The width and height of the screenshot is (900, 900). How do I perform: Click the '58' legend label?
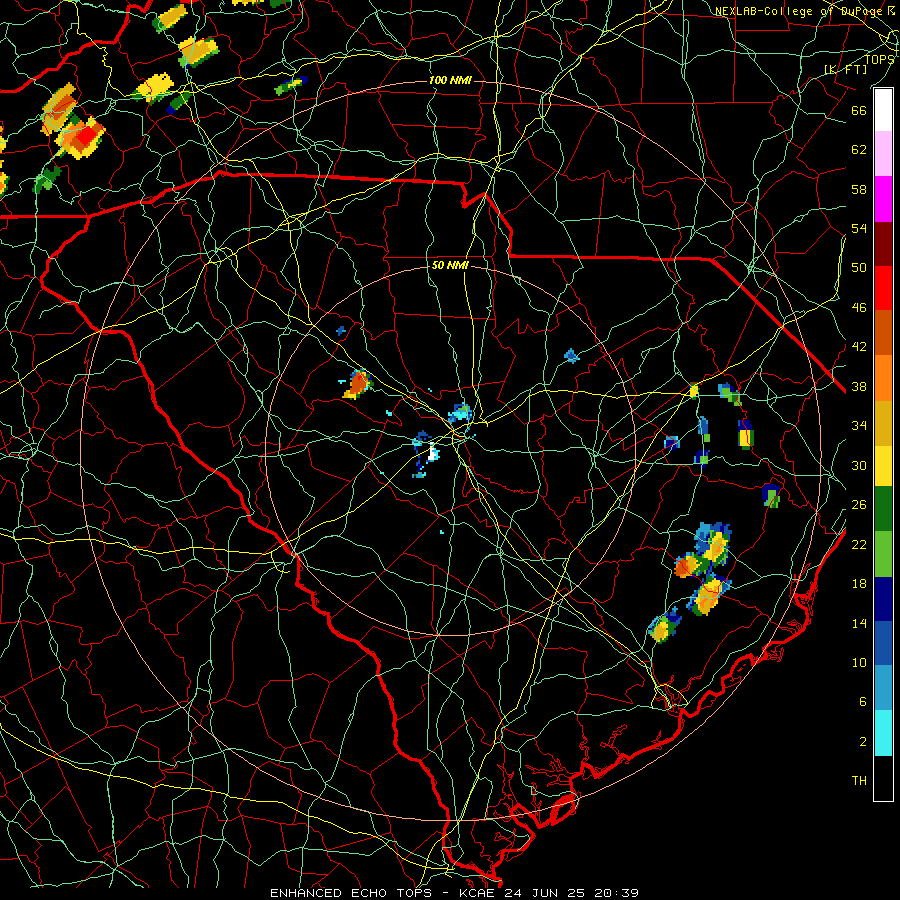859,189
